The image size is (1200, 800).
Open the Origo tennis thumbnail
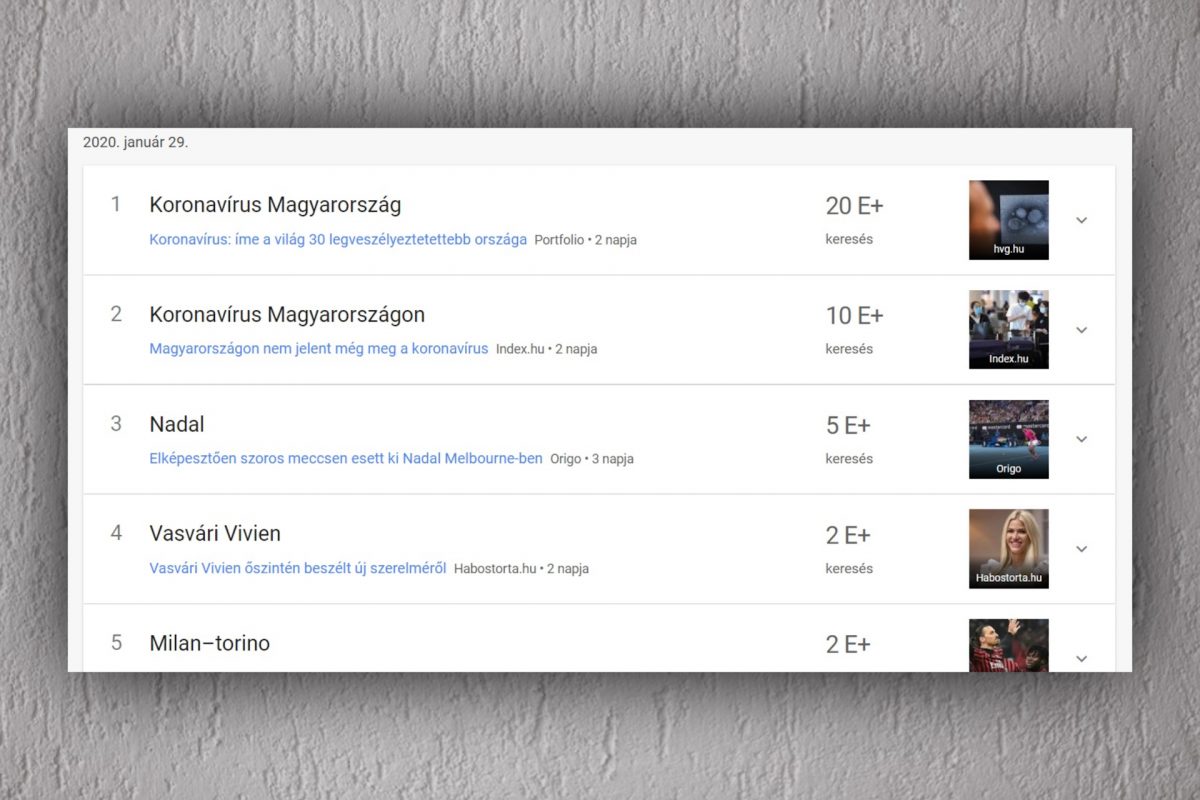(1008, 439)
